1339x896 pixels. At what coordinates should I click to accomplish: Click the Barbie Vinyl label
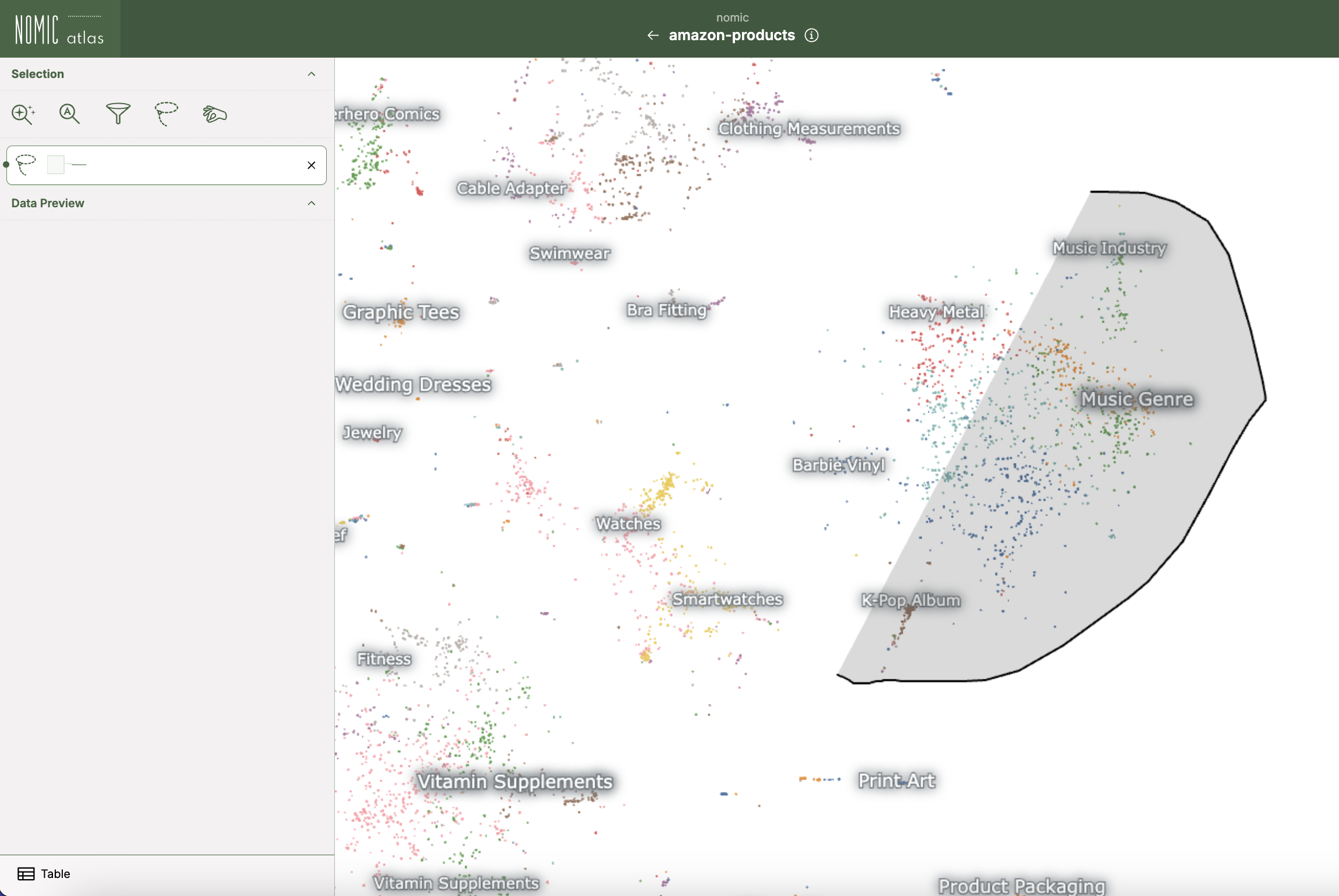pyautogui.click(x=839, y=465)
